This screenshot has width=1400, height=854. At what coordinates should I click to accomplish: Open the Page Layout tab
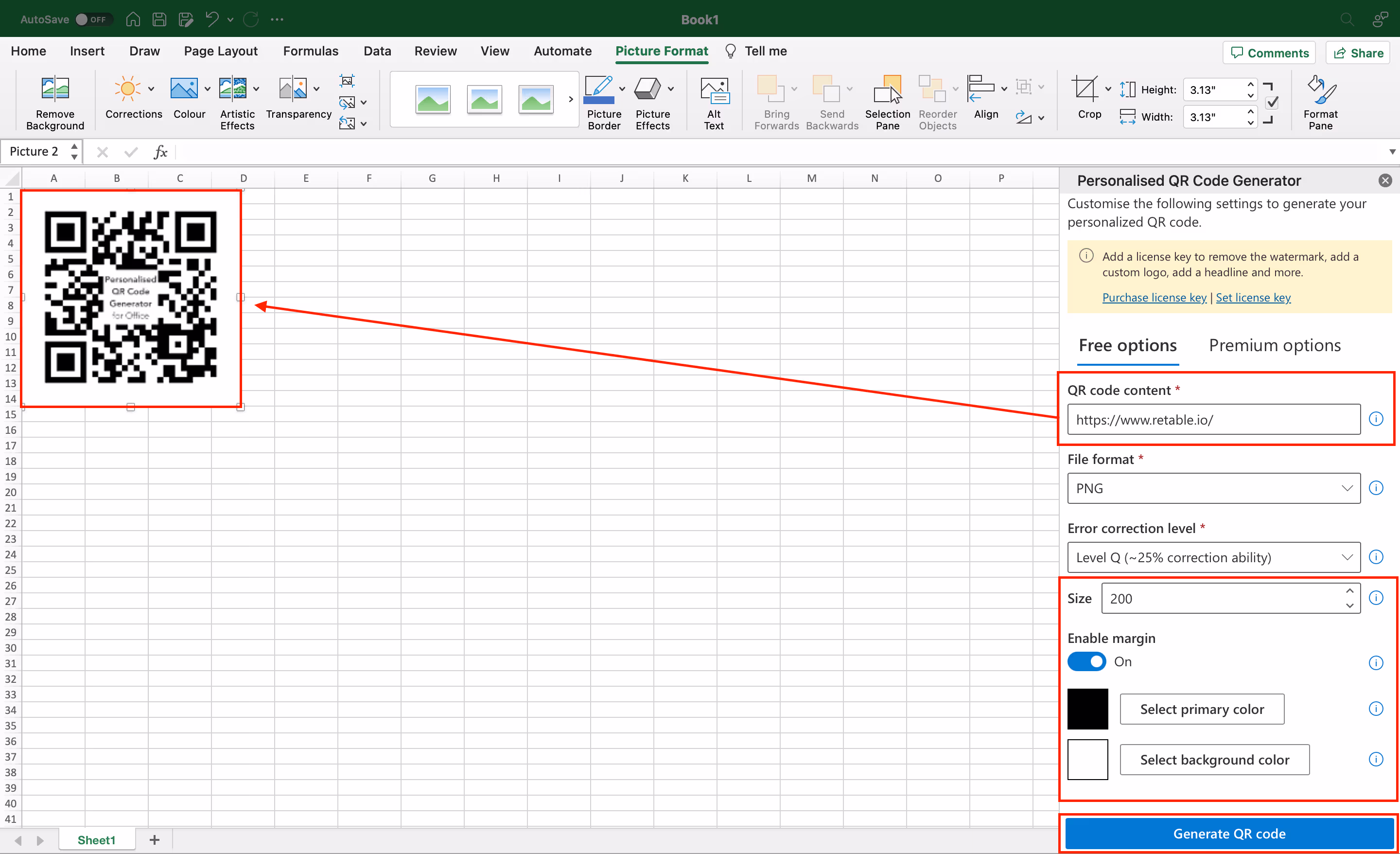[x=221, y=51]
